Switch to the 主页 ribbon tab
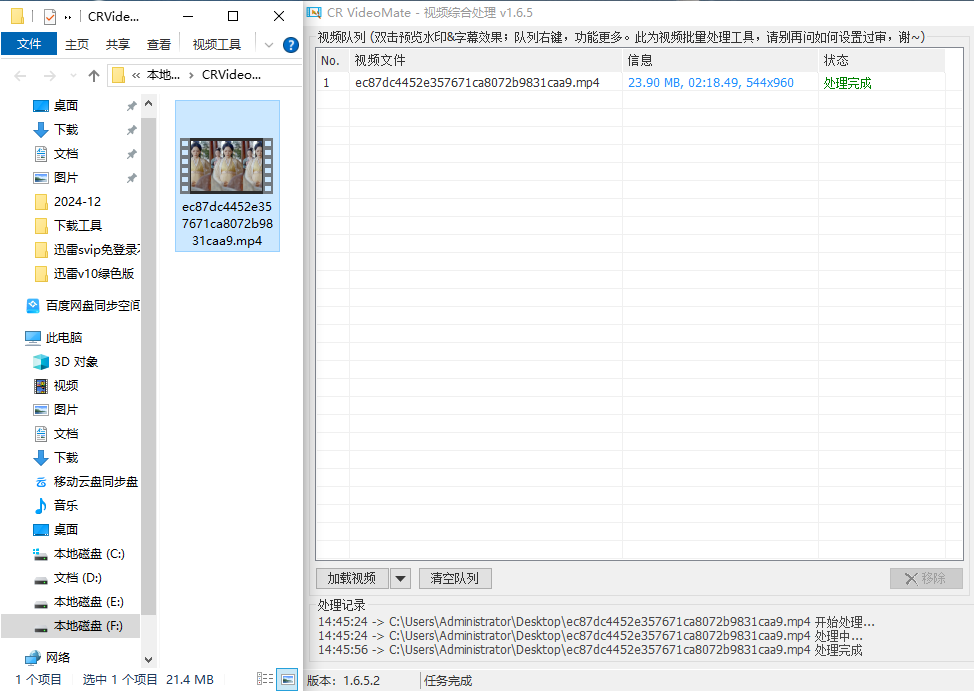 point(77,44)
